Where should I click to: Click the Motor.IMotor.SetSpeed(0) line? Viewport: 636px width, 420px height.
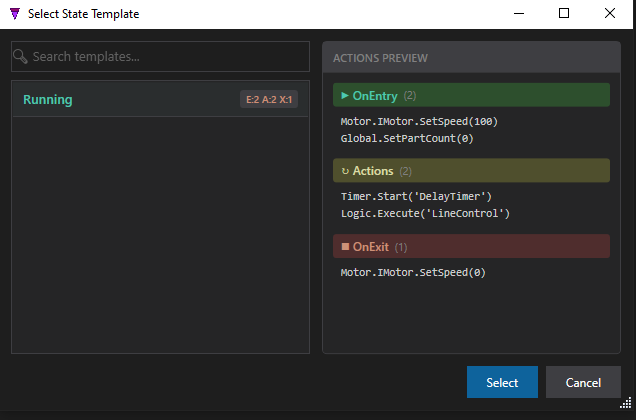(413, 272)
